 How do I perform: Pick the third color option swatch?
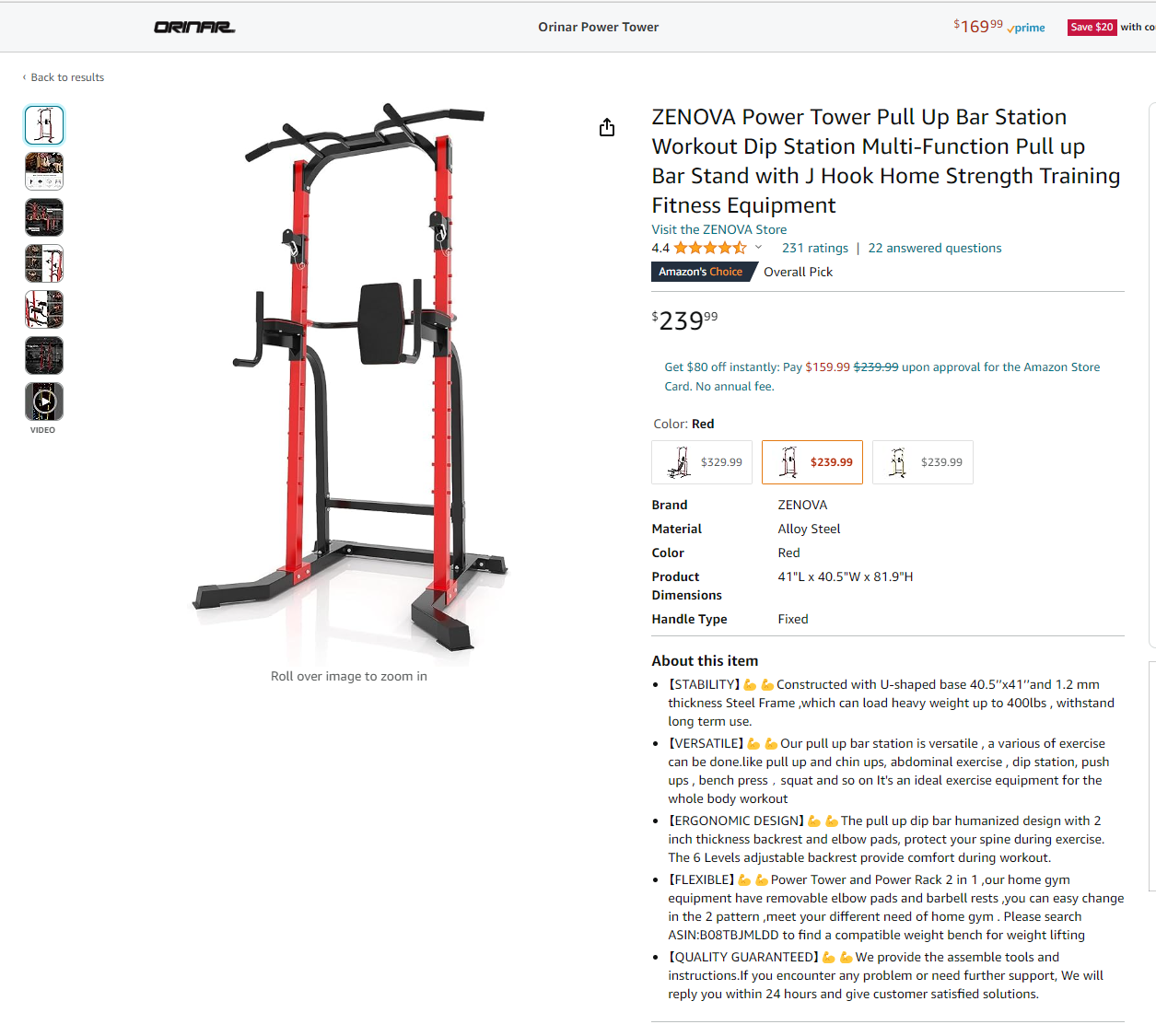pyautogui.click(x=923, y=462)
